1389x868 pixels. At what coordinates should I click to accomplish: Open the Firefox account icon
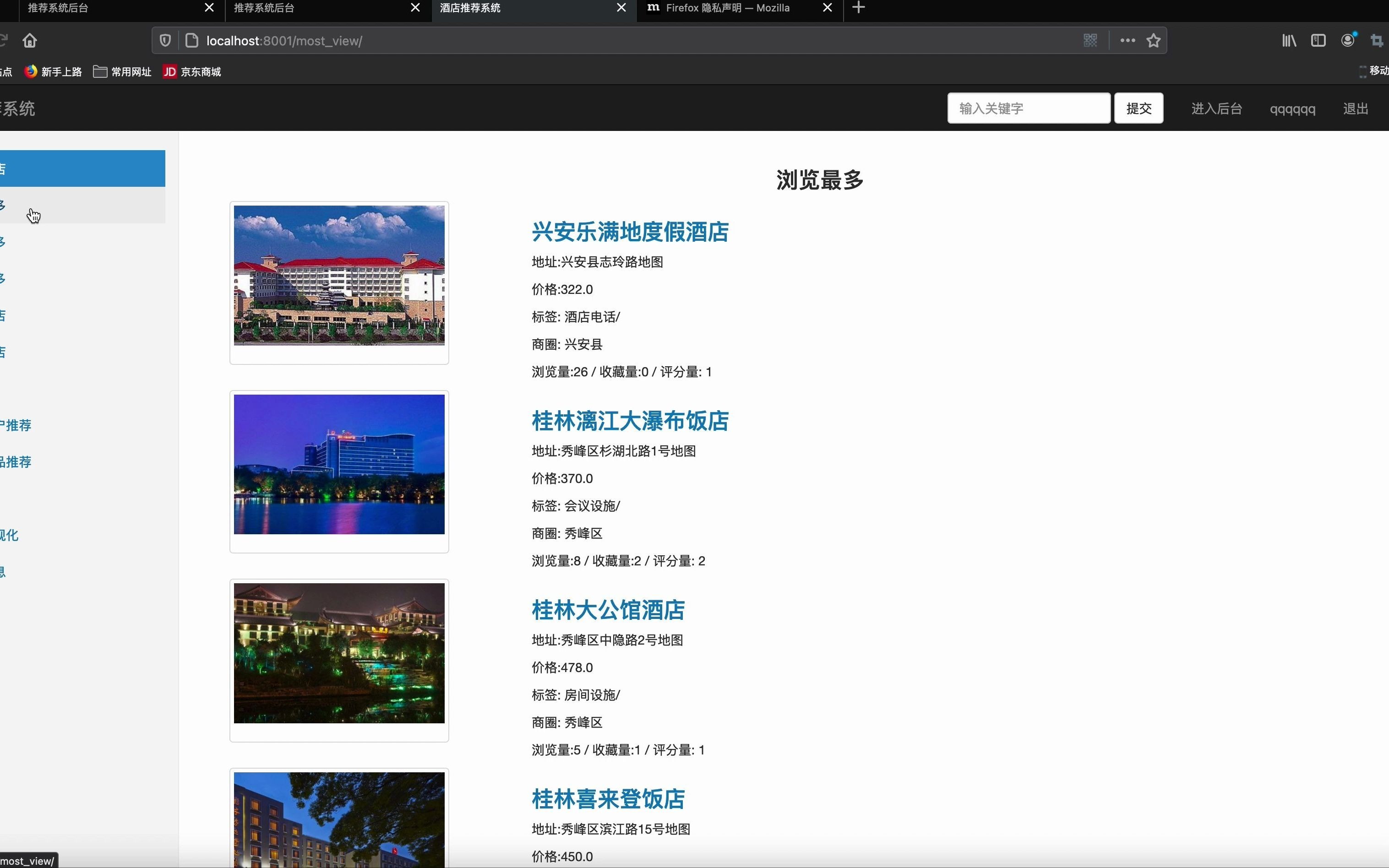click(1348, 40)
